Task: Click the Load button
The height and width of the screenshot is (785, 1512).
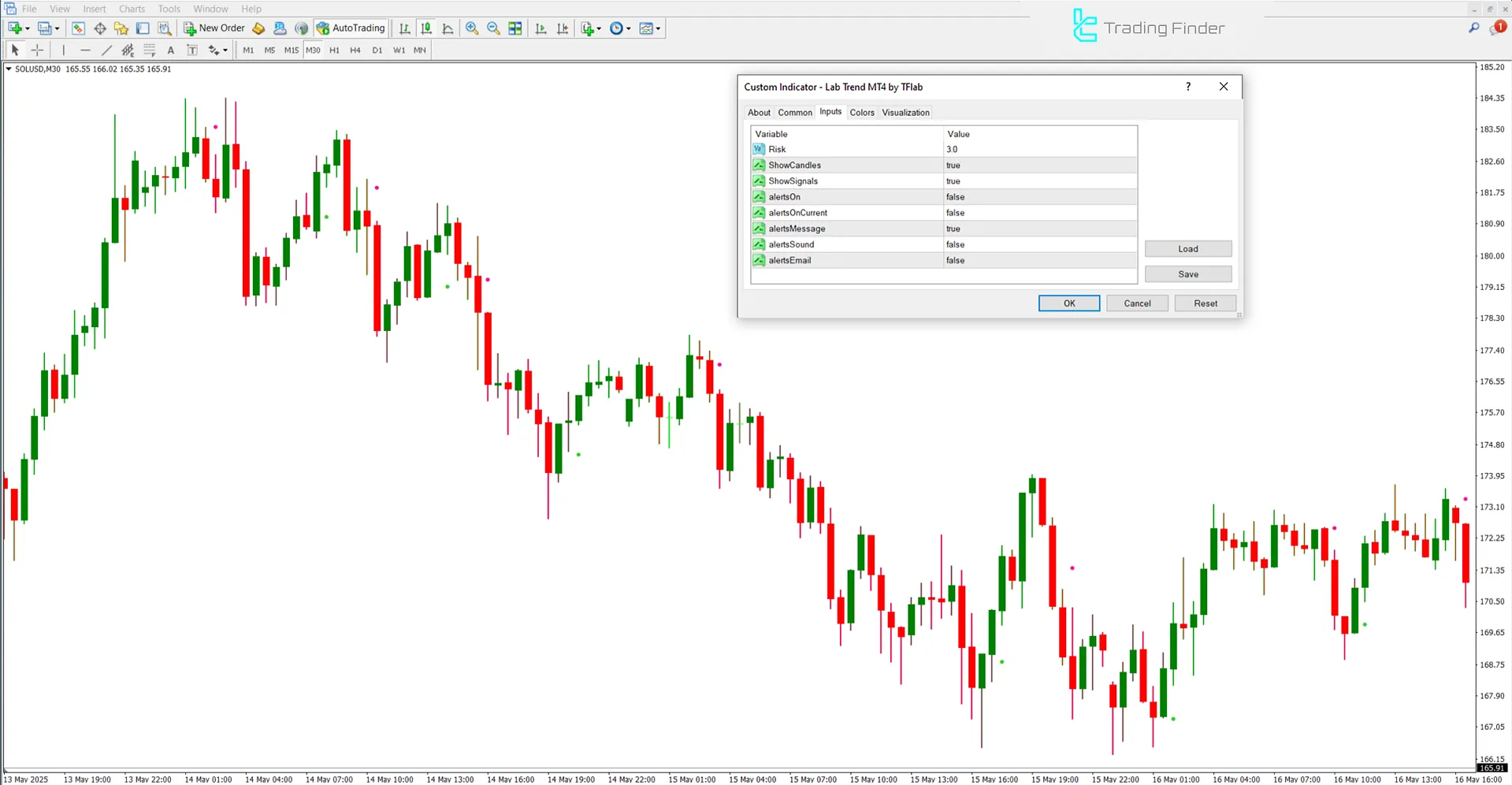Action: (x=1188, y=248)
